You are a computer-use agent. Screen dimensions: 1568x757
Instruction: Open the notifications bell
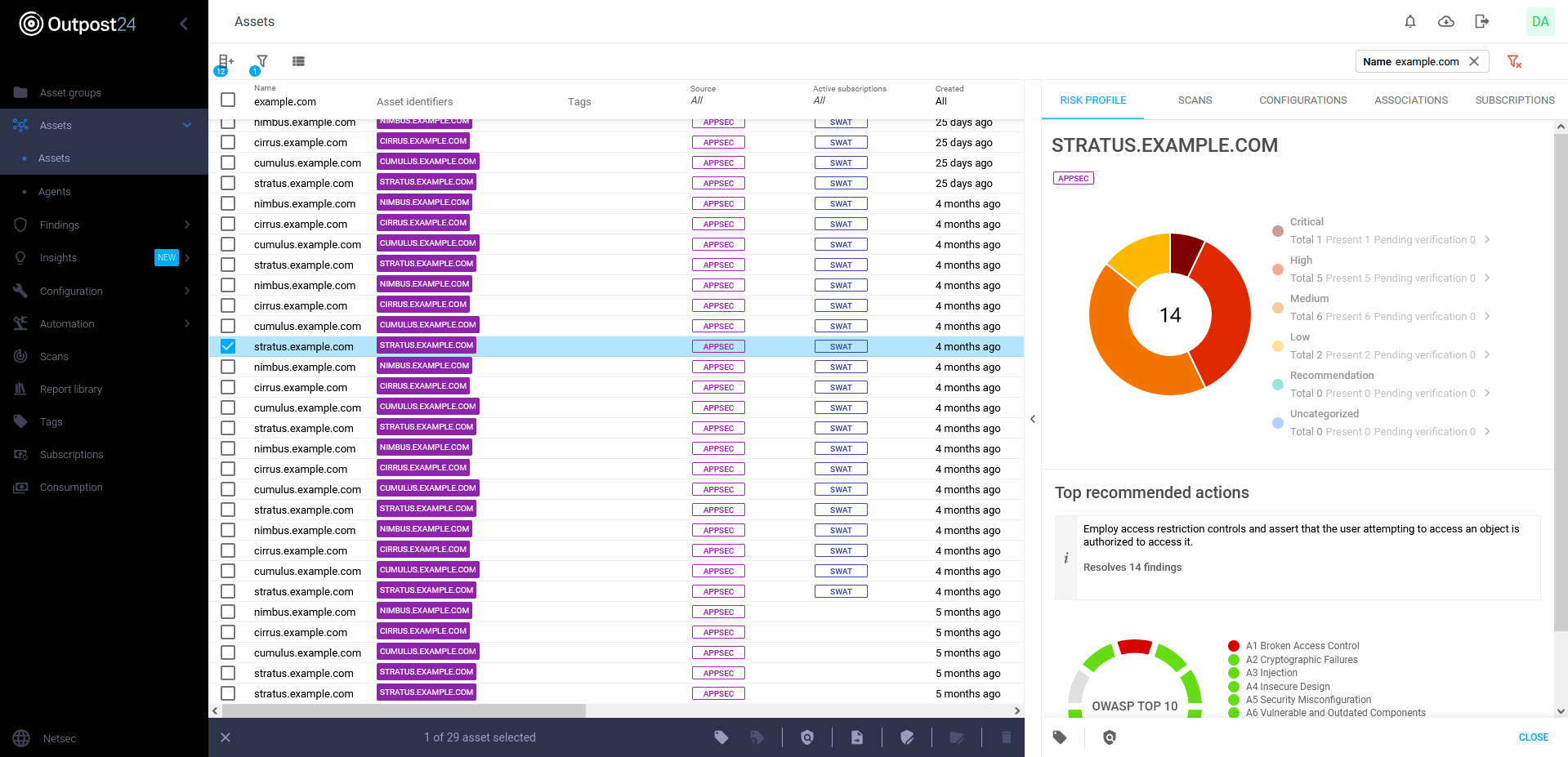click(x=1409, y=22)
